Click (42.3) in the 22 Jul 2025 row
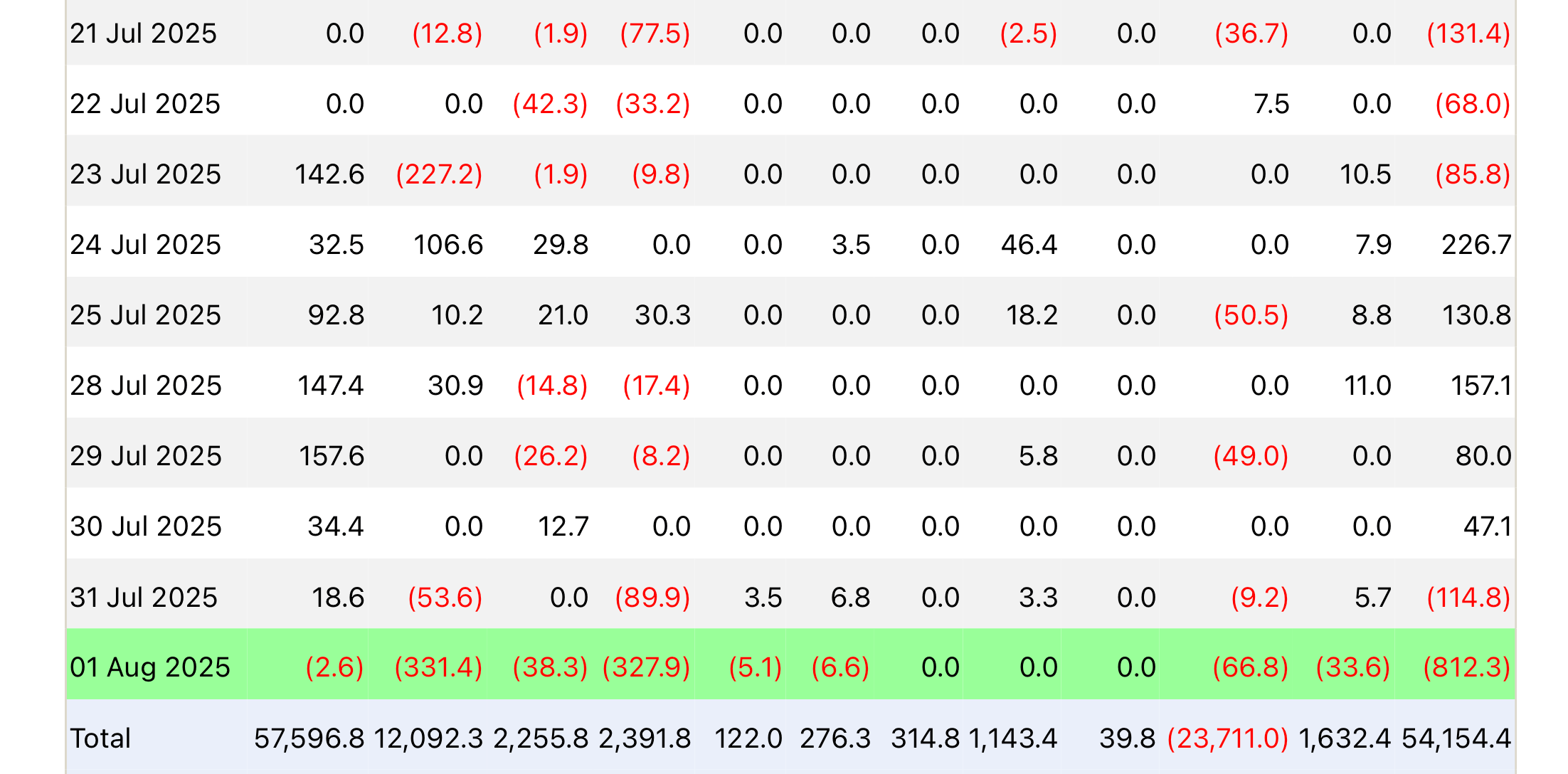1568x774 pixels. click(550, 104)
